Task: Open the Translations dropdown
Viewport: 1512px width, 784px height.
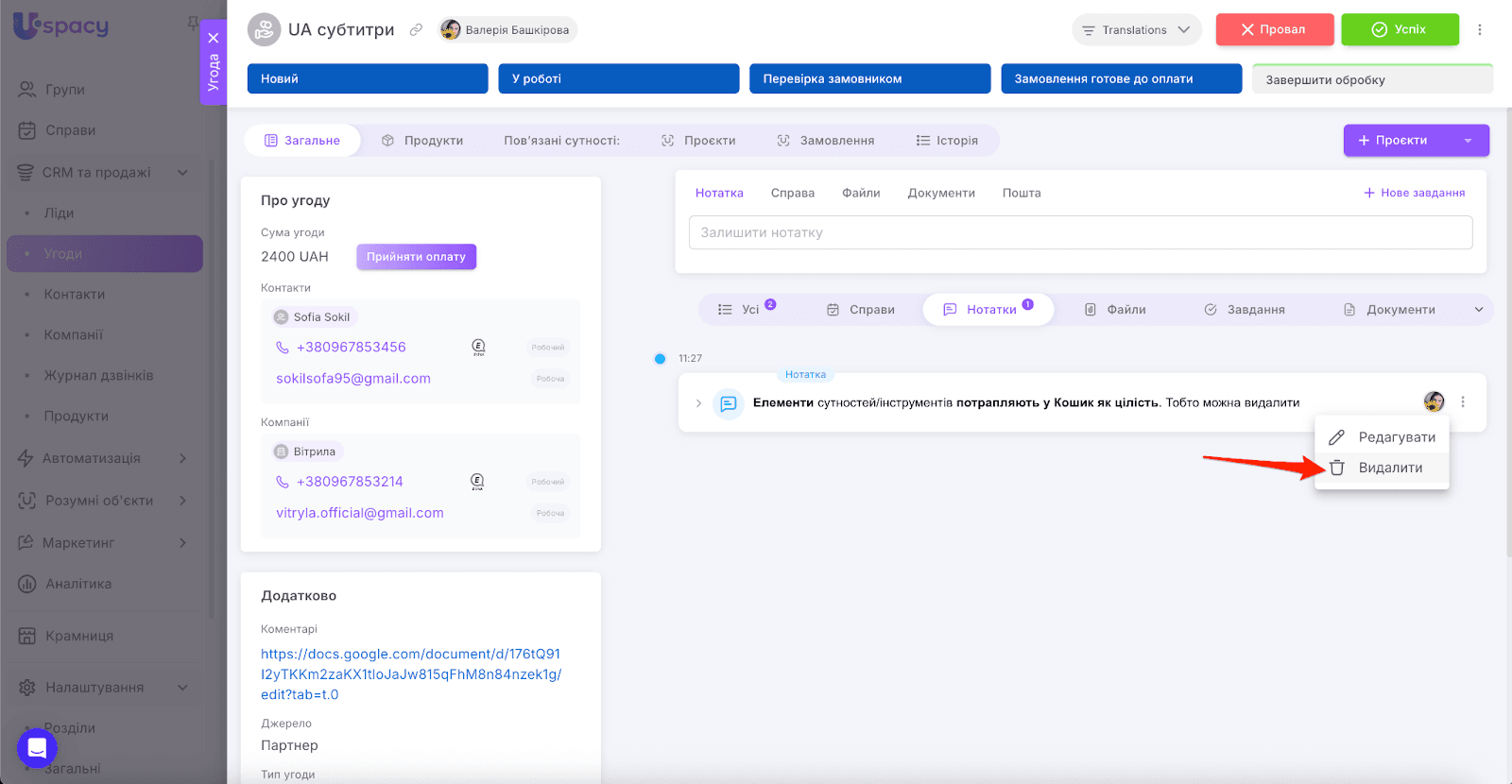Action: coord(1136,30)
